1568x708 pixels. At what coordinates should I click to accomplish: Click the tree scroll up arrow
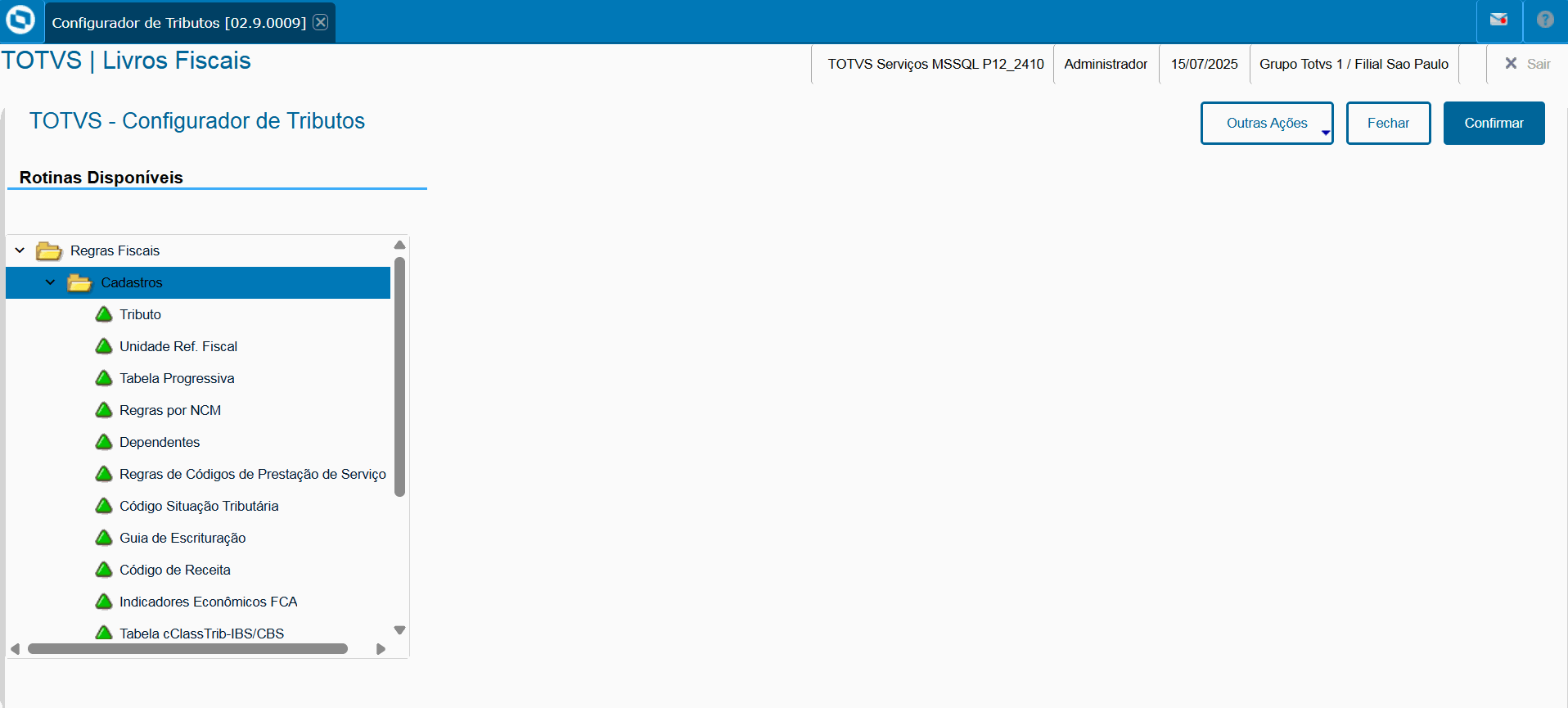click(x=399, y=245)
